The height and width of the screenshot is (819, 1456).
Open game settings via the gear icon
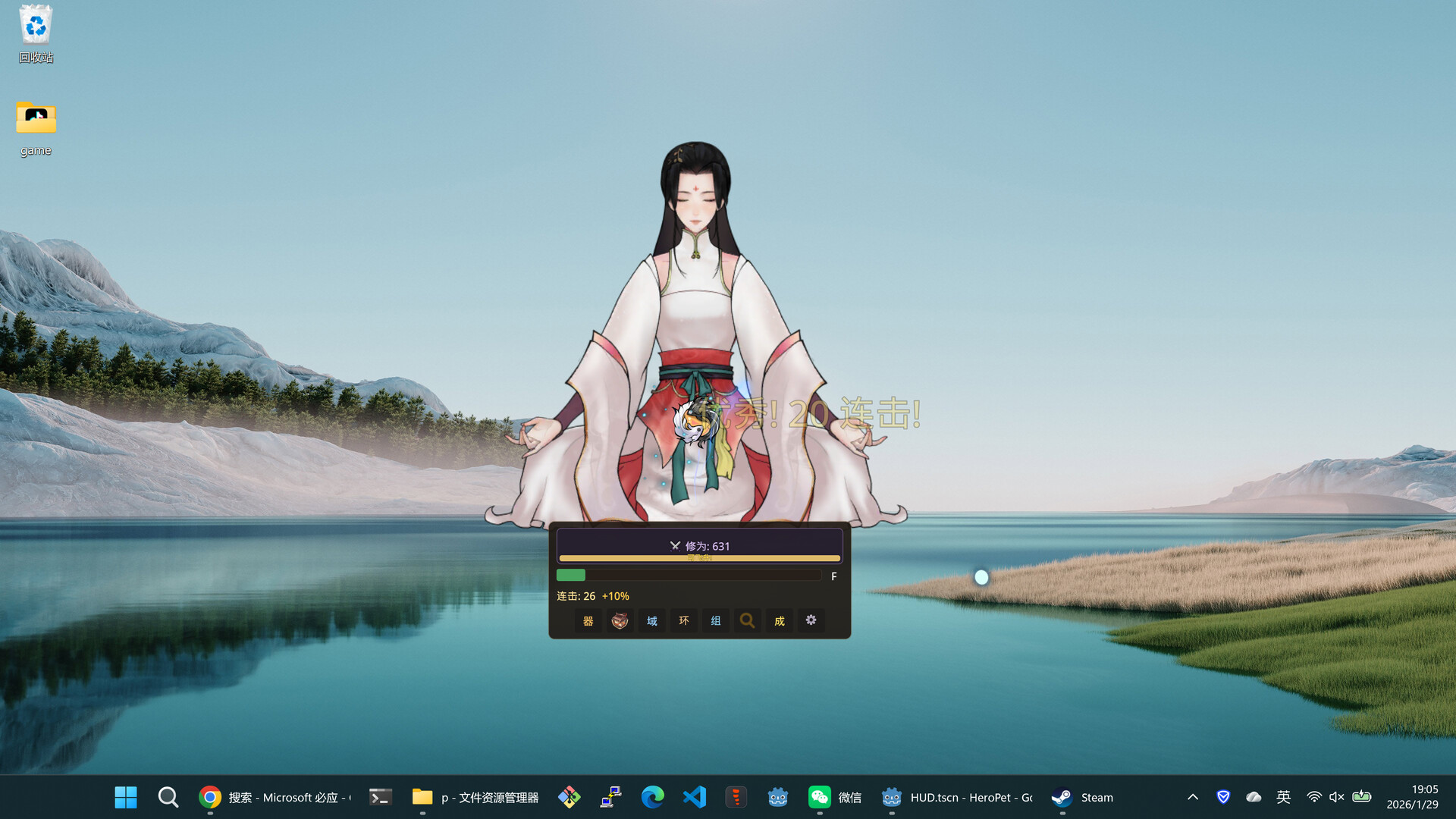[811, 620]
